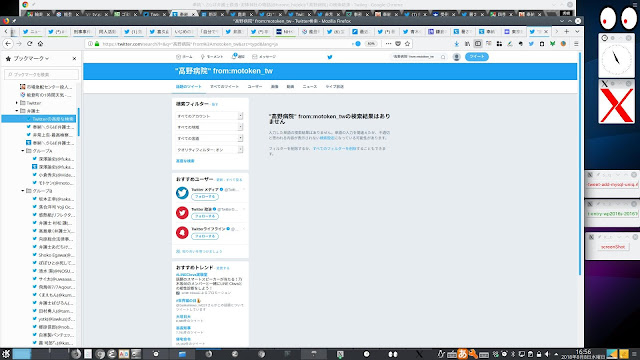640x360 pixels.
Task: Open Firefox hamburger menu
Action: [576, 44]
